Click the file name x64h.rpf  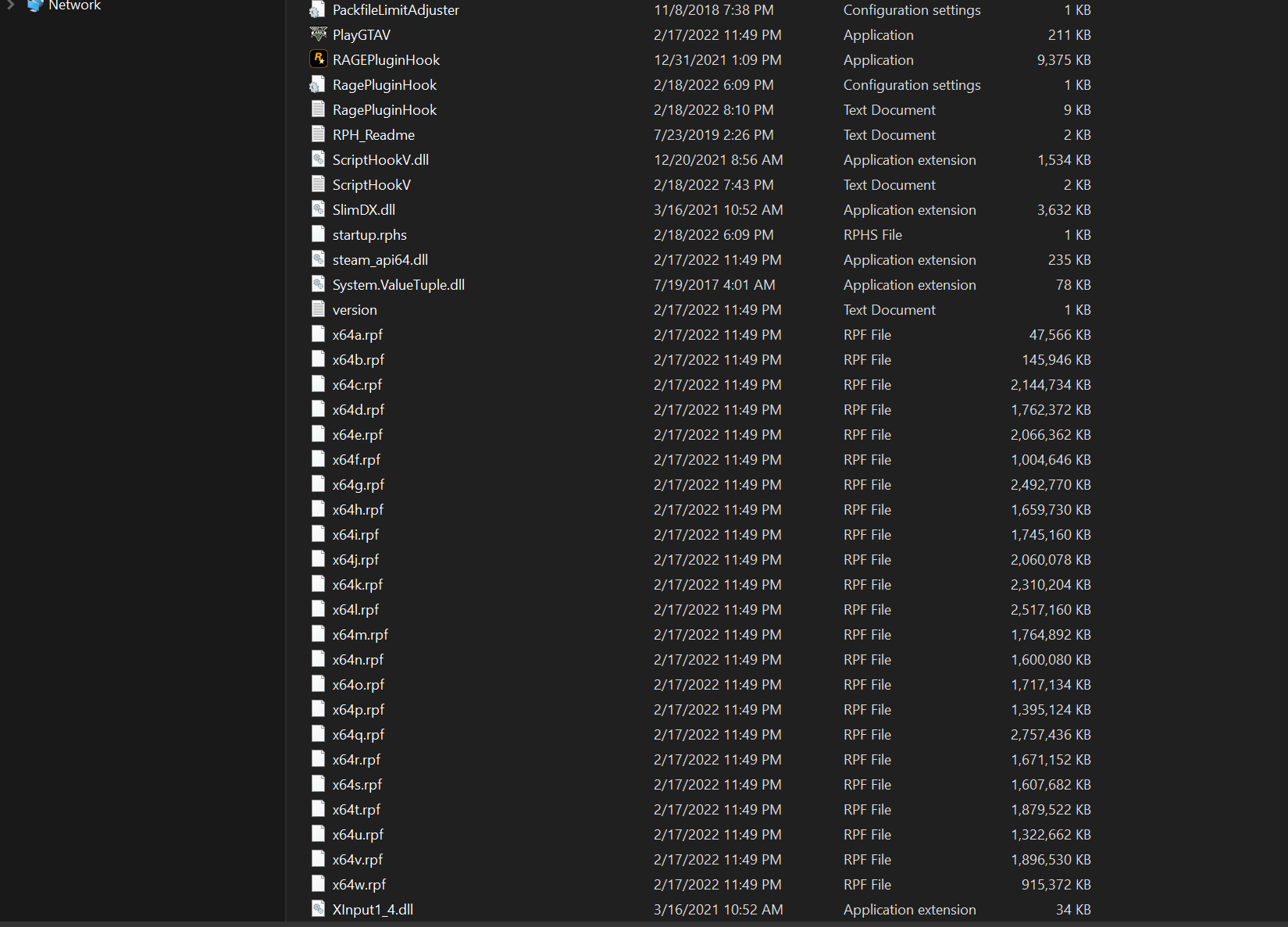[359, 510]
